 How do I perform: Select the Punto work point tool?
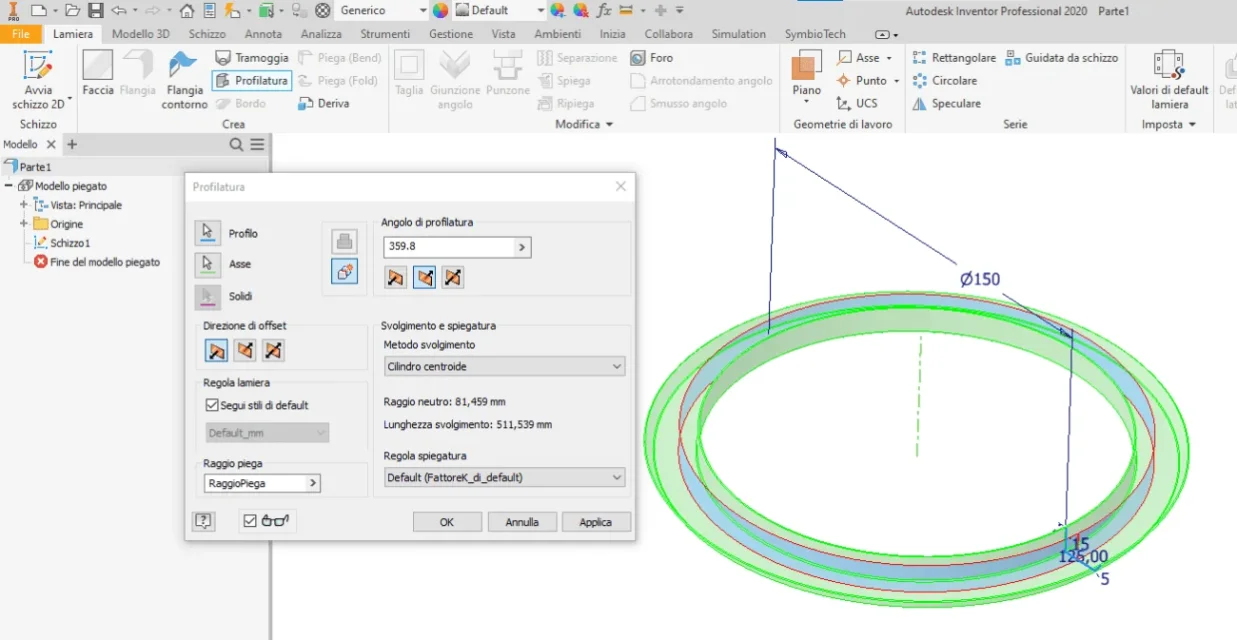[x=867, y=80]
